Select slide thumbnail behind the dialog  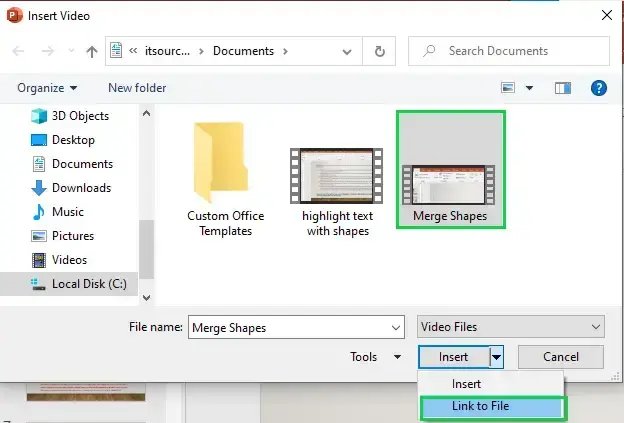point(86,392)
